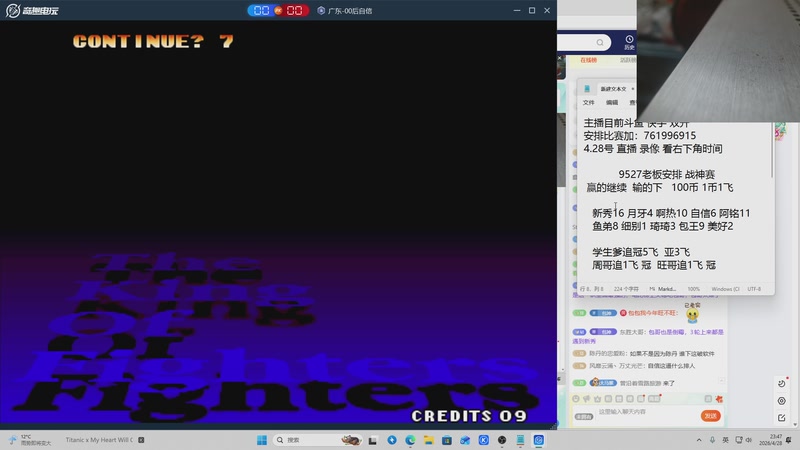Click the orange 发送 send button
The height and width of the screenshot is (450, 800).
711,416
